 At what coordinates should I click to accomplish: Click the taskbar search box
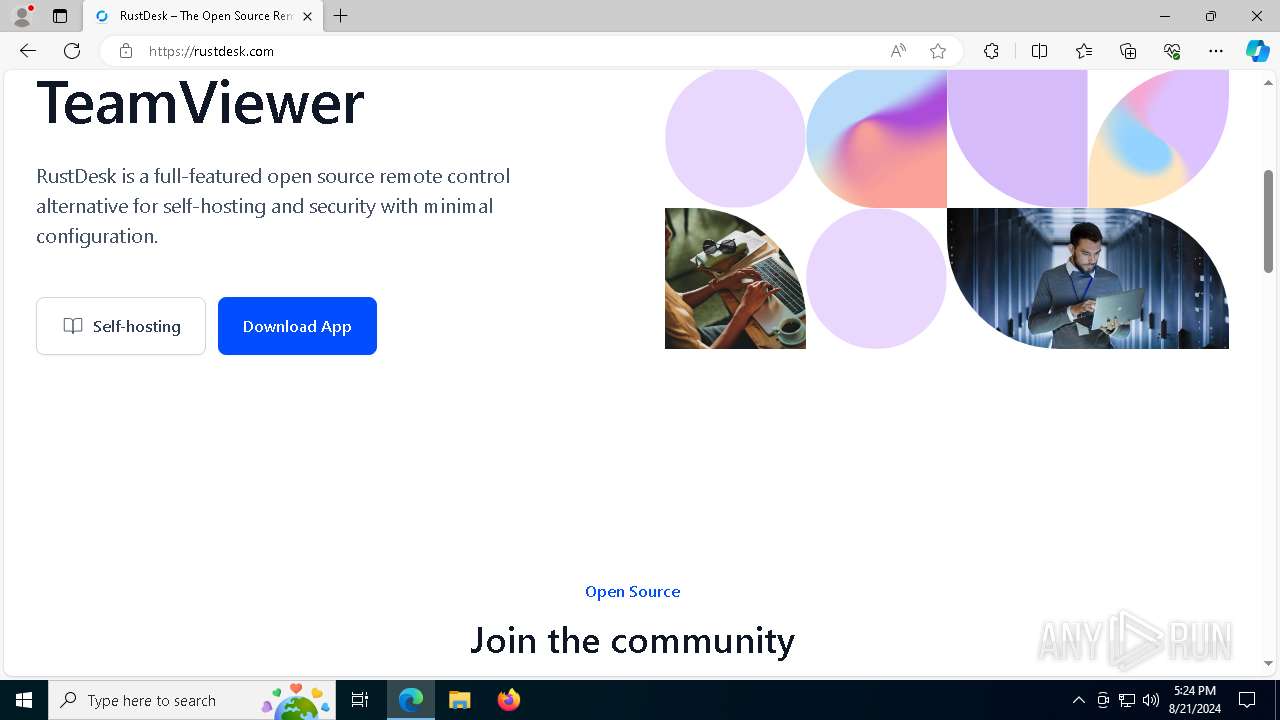tap(192, 700)
